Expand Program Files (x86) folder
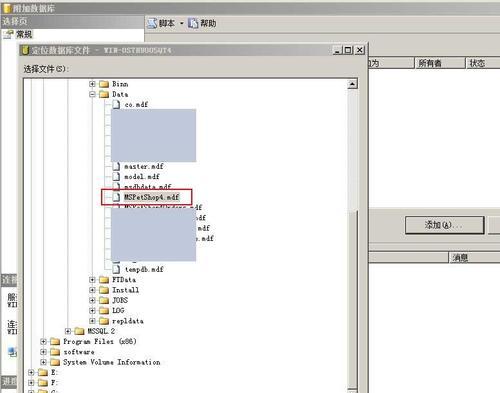 tap(43, 341)
